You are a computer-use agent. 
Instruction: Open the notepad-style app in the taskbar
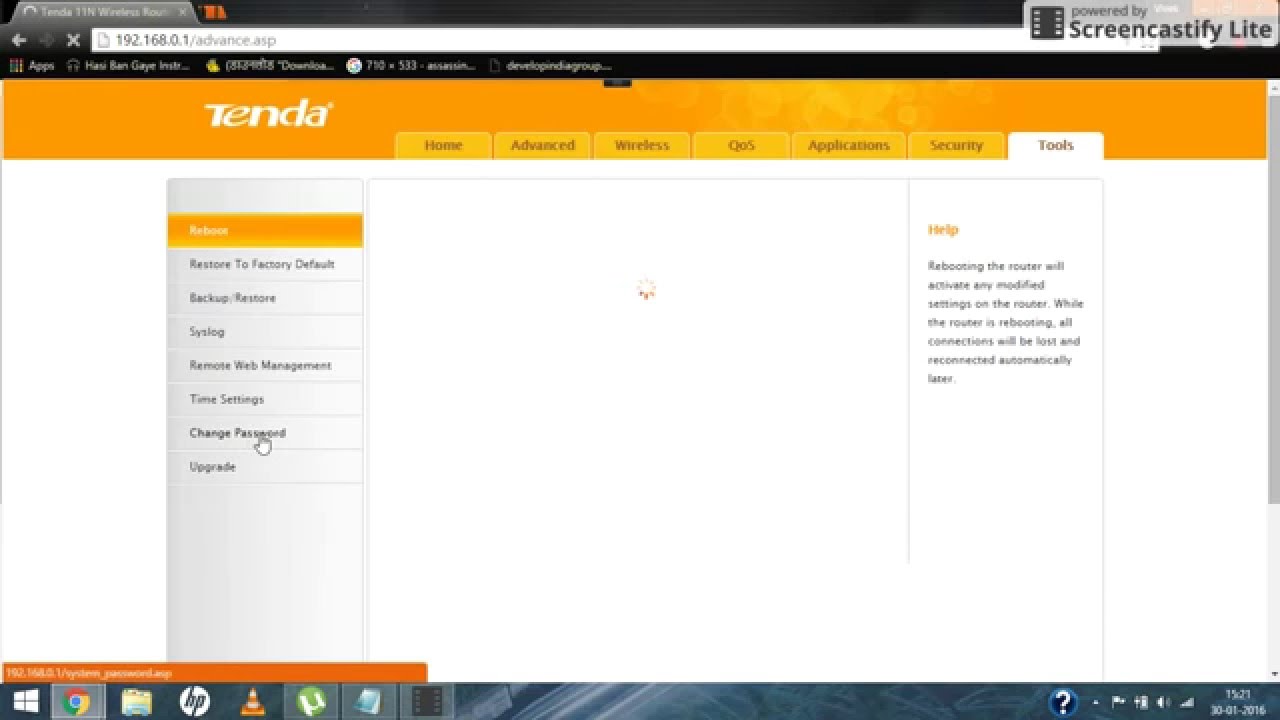(x=369, y=702)
